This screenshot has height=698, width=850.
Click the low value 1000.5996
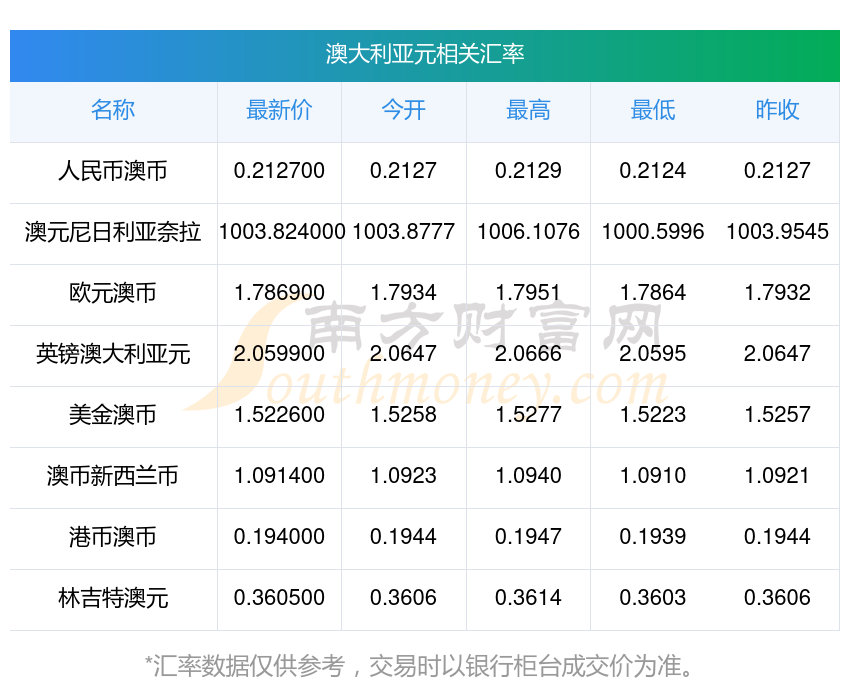pos(653,232)
